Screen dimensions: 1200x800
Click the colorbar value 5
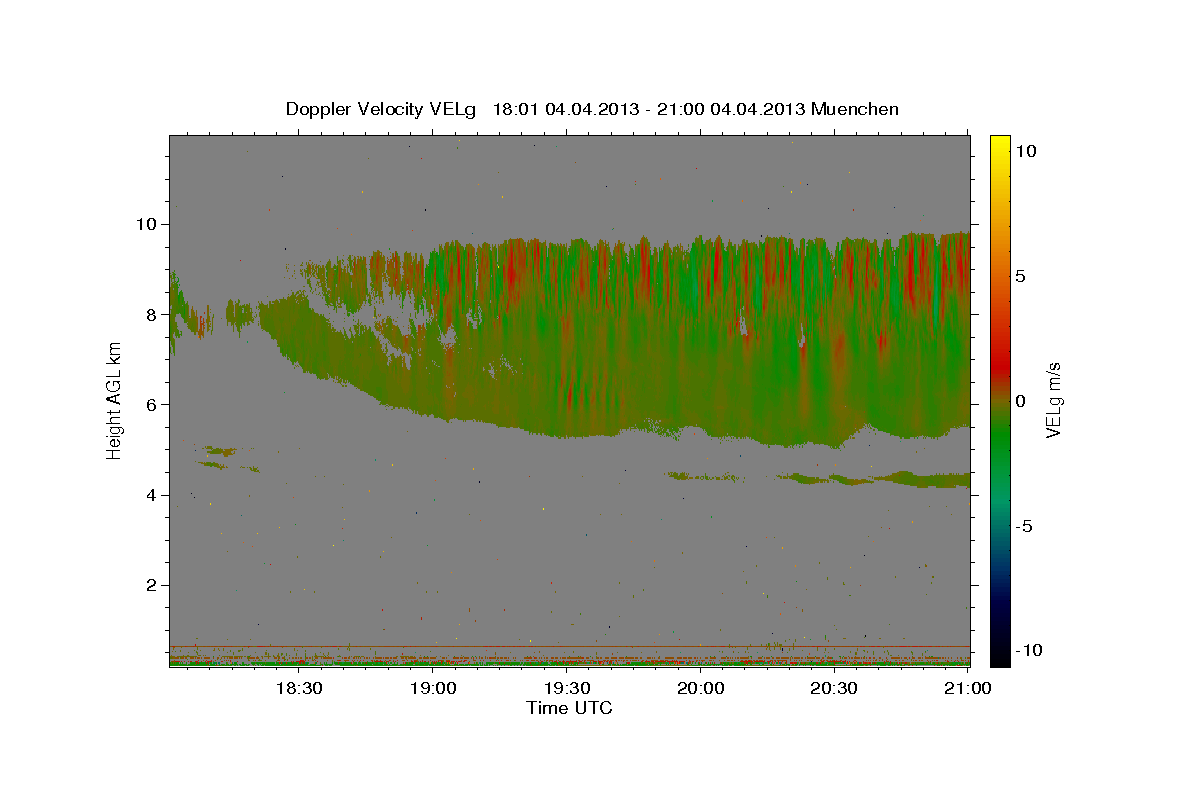point(1023,276)
